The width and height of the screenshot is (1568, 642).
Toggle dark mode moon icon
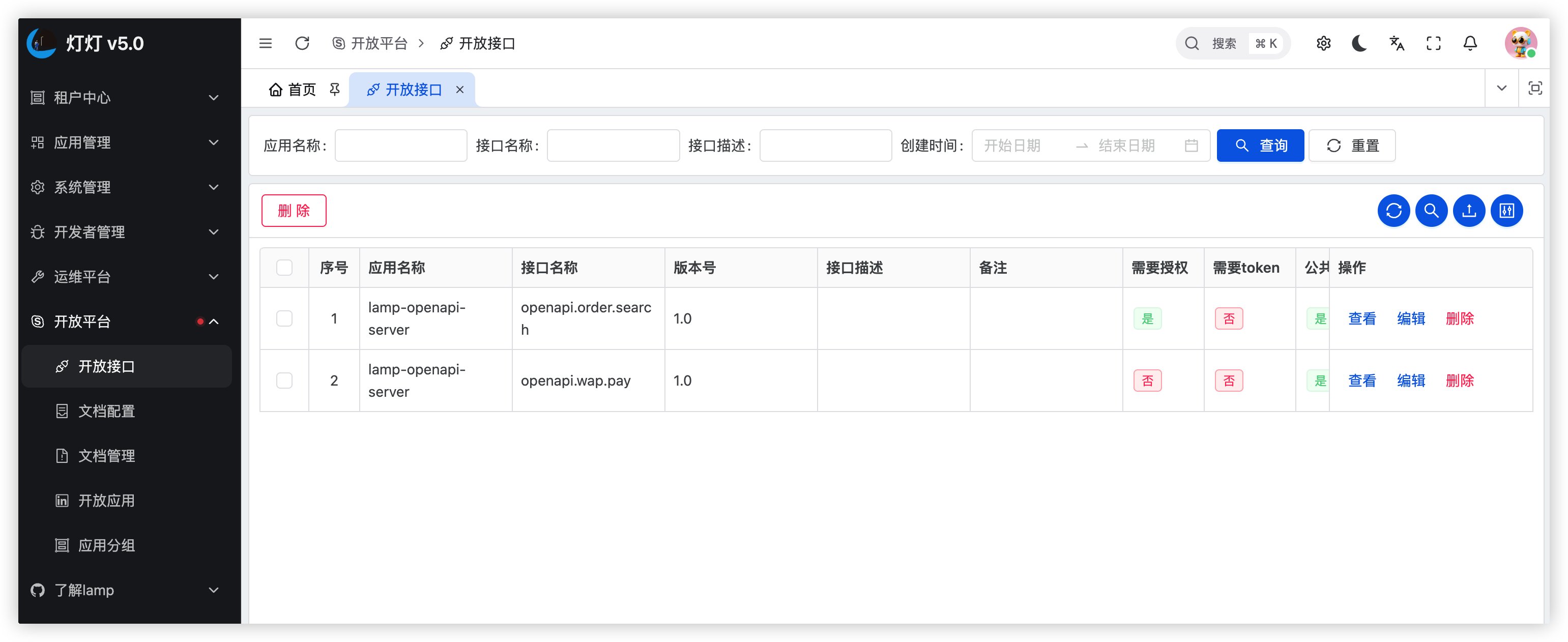(x=1359, y=43)
